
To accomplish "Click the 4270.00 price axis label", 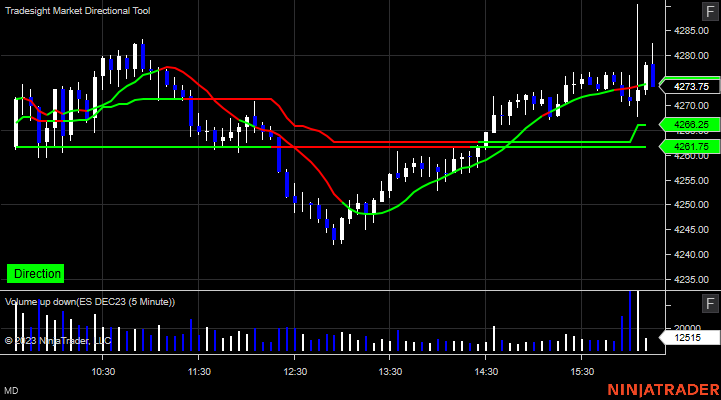I will [691, 106].
